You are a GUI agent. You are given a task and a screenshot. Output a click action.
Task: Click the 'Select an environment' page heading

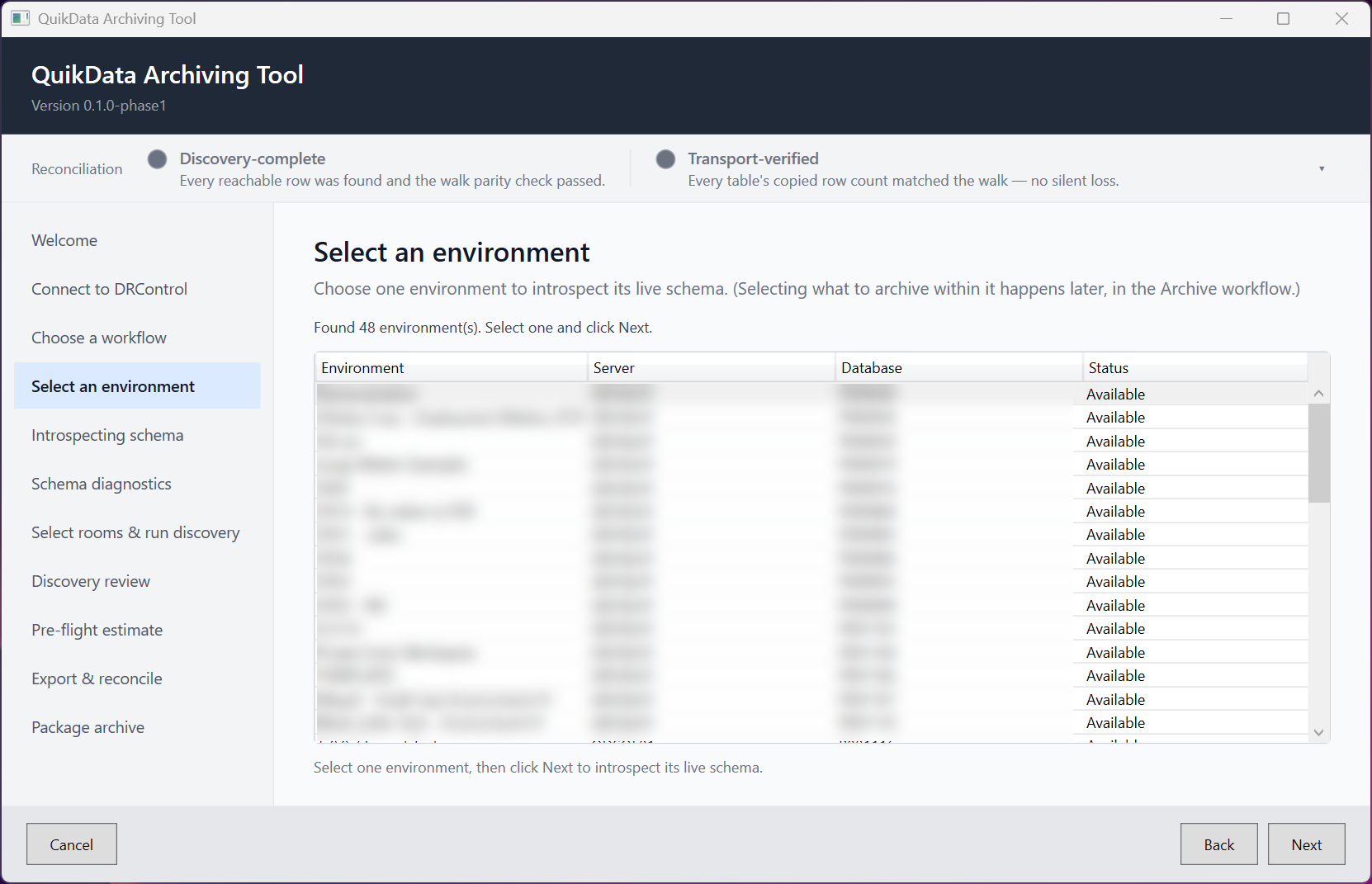(452, 252)
